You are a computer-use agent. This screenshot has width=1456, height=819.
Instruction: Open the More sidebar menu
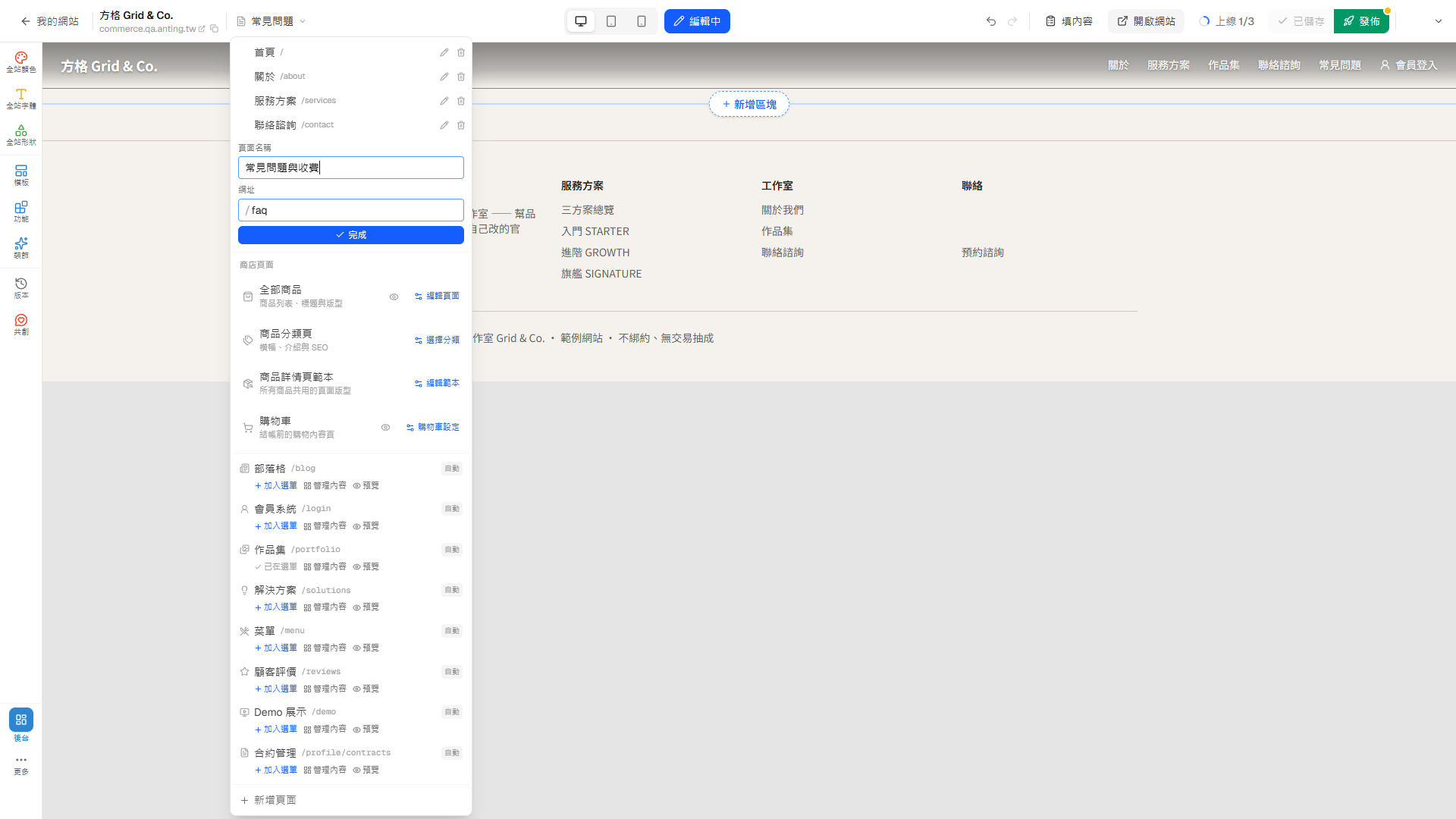(x=21, y=765)
